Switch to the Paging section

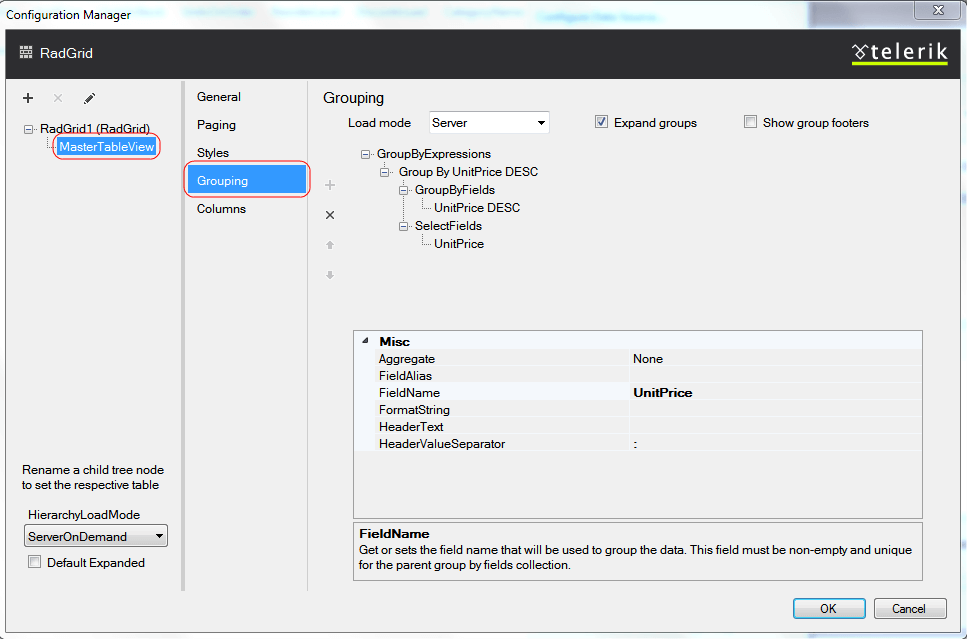pyautogui.click(x=217, y=125)
